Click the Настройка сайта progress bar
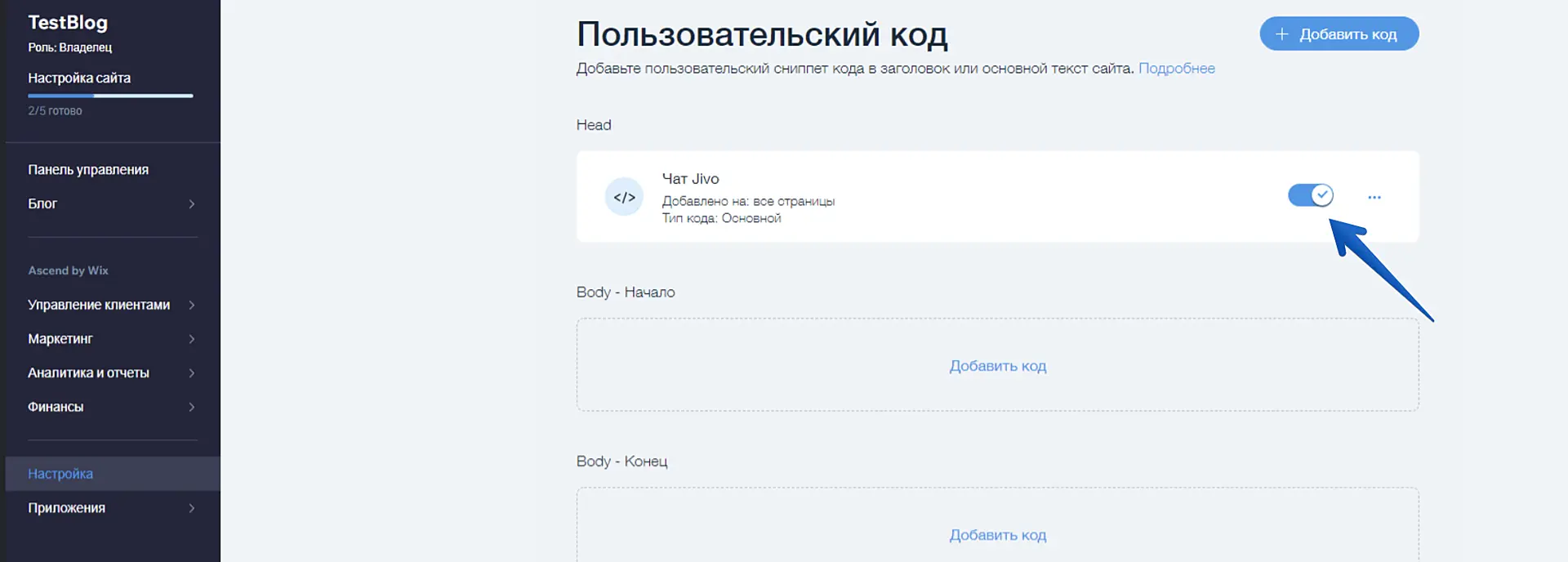The image size is (1568, 562). point(110,96)
